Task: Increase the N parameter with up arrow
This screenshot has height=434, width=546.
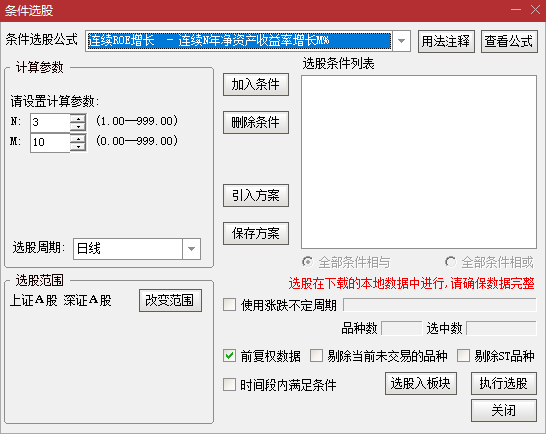Action: pyautogui.click(x=78, y=119)
